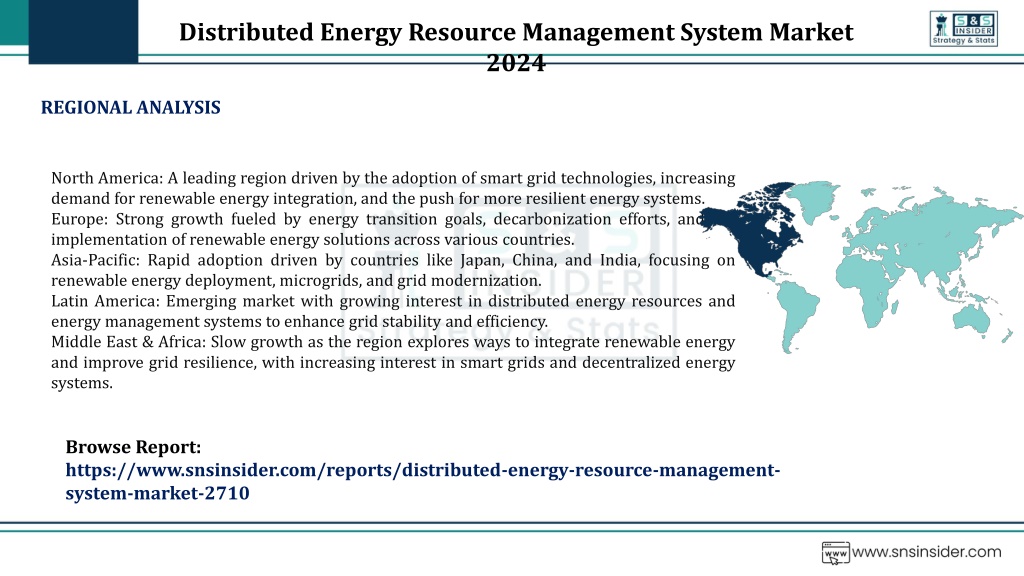Click the '2024' year in title
This screenshot has height=576, width=1024.
[x=516, y=63]
